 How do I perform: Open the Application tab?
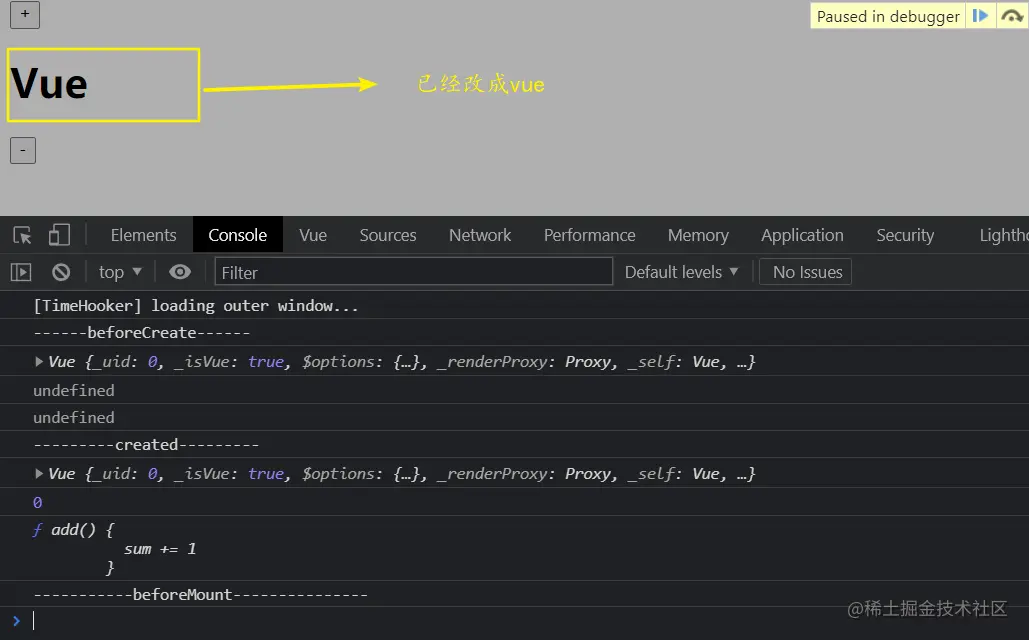coord(802,235)
